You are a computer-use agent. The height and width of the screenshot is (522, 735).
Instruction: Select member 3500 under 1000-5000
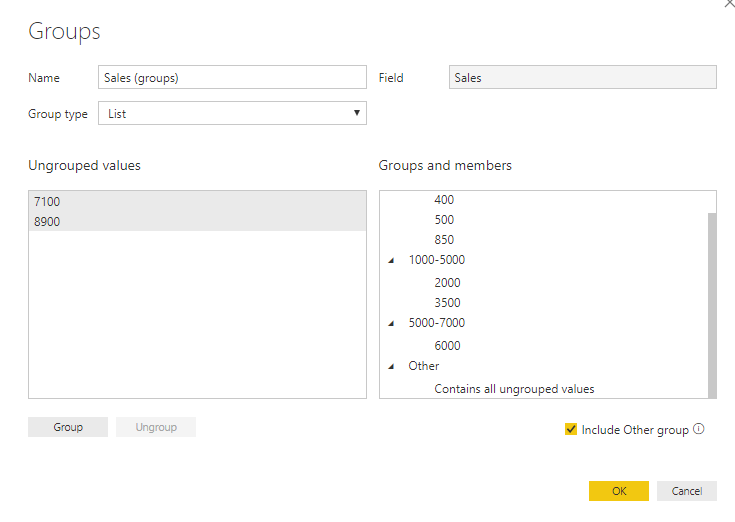(x=447, y=303)
